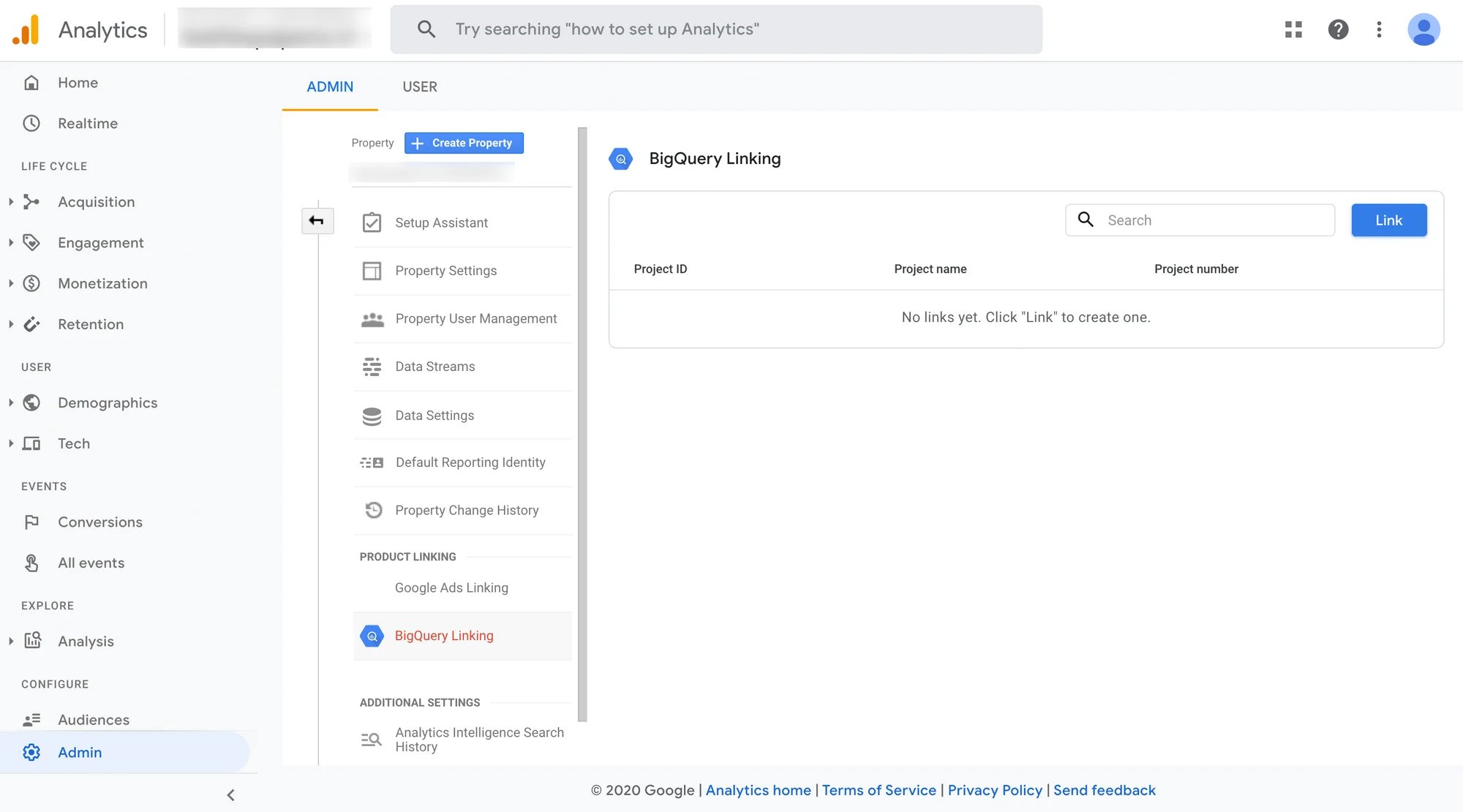Open the ADMIN tab

coord(330,86)
